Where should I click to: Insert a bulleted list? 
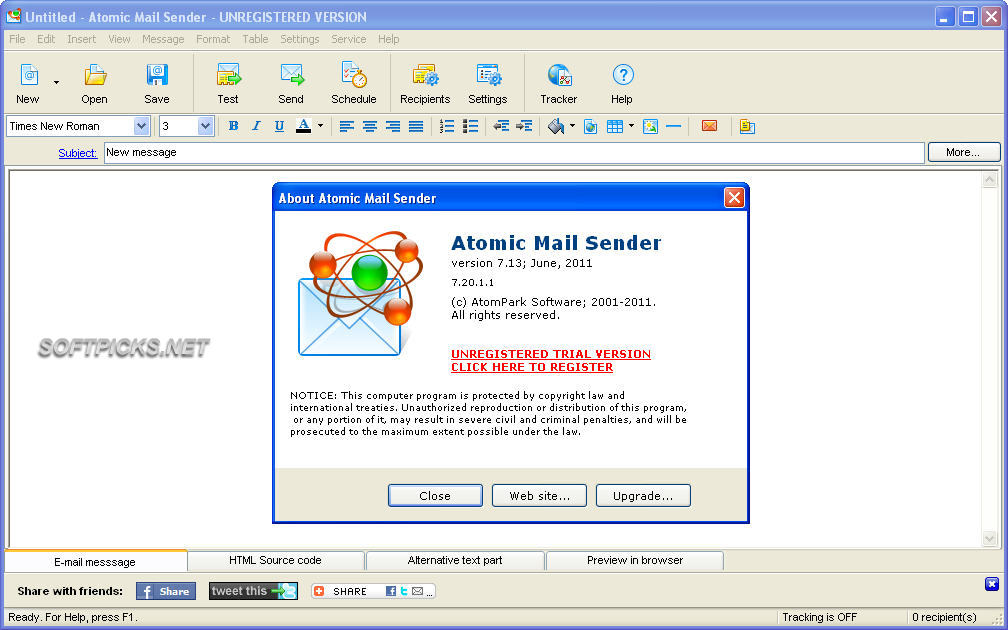pos(471,126)
